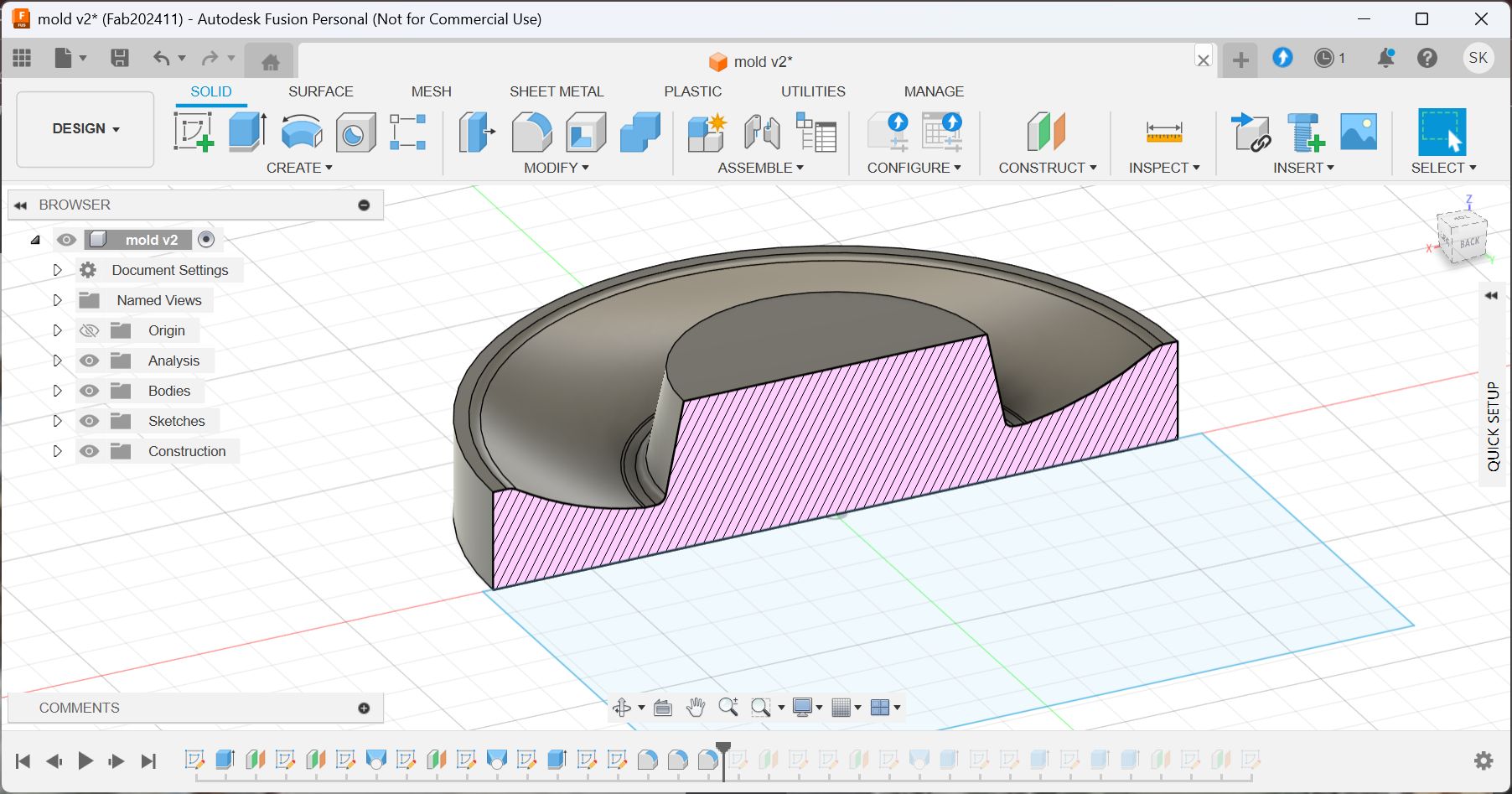Activate the Select window tool
The height and width of the screenshot is (794, 1512).
[1442, 132]
